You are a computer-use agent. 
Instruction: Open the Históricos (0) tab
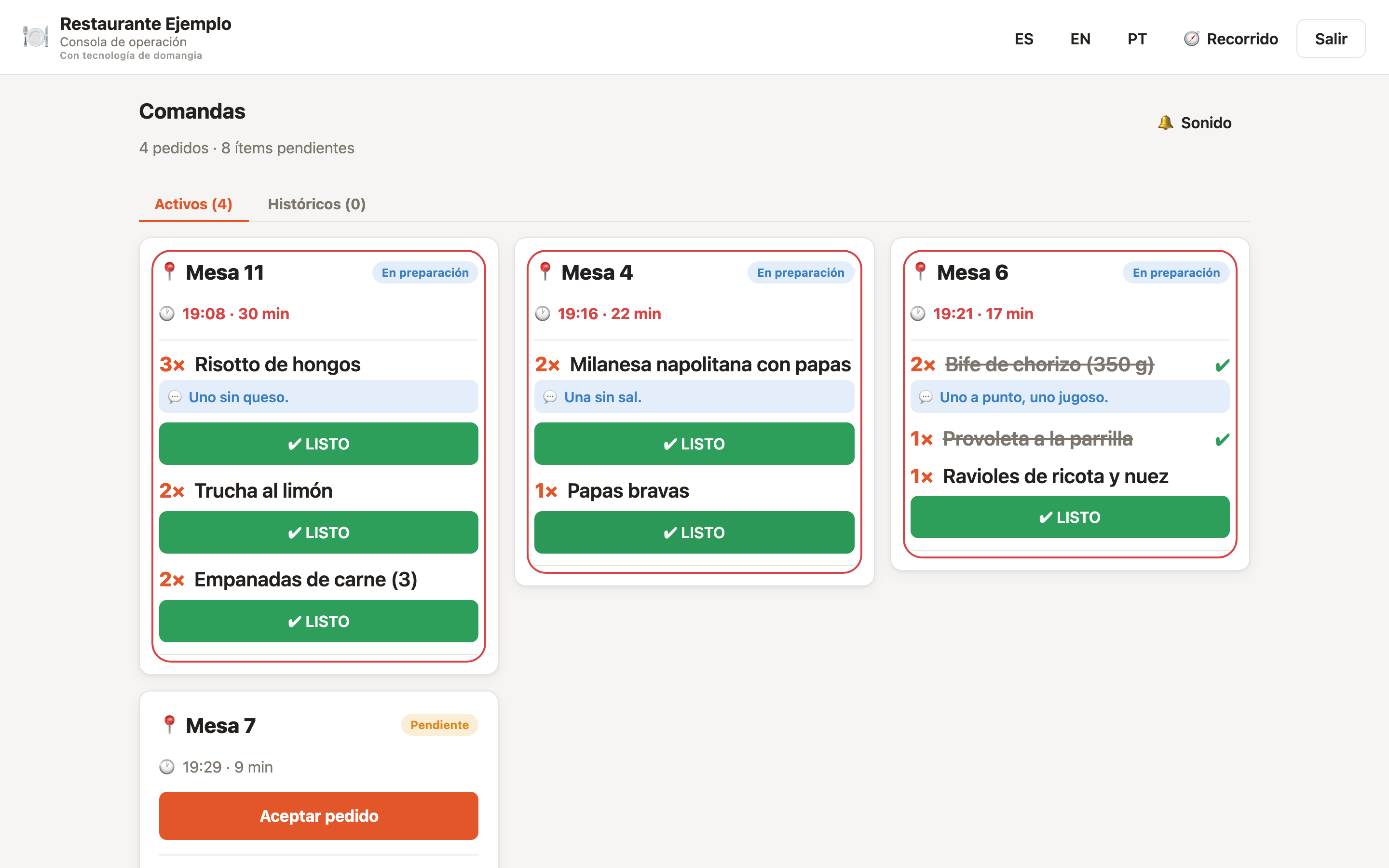317,204
